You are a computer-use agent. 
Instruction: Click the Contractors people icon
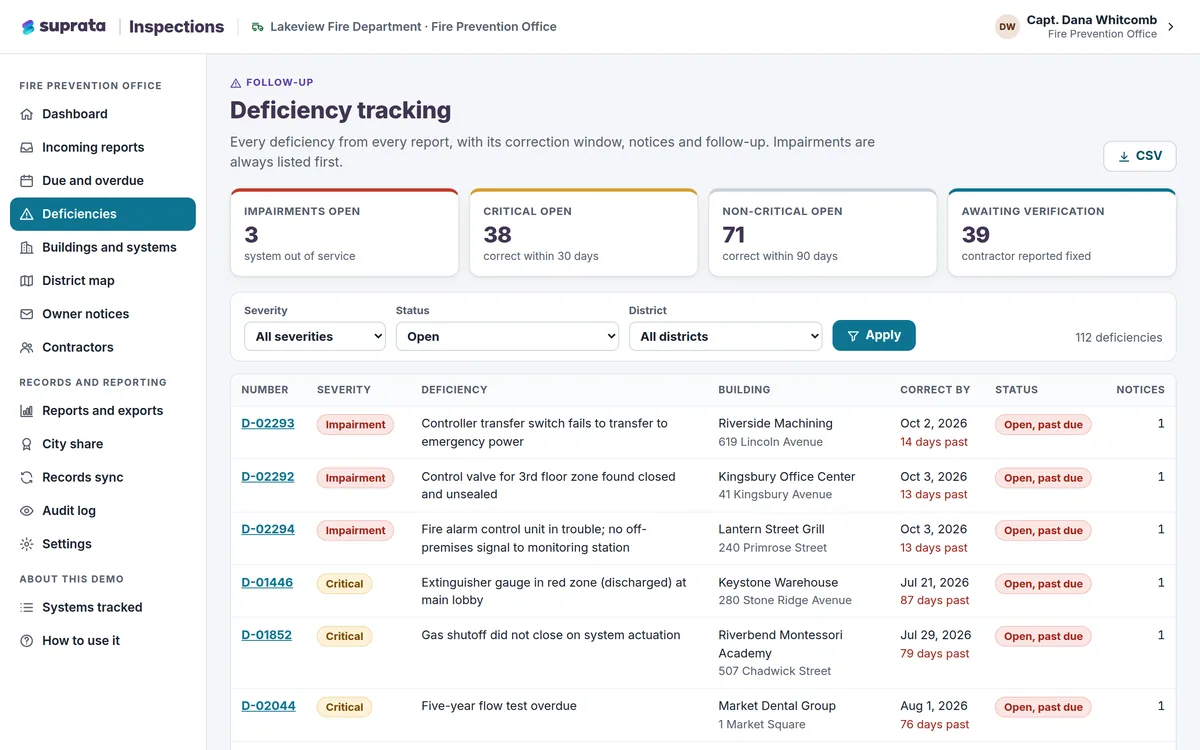27,348
